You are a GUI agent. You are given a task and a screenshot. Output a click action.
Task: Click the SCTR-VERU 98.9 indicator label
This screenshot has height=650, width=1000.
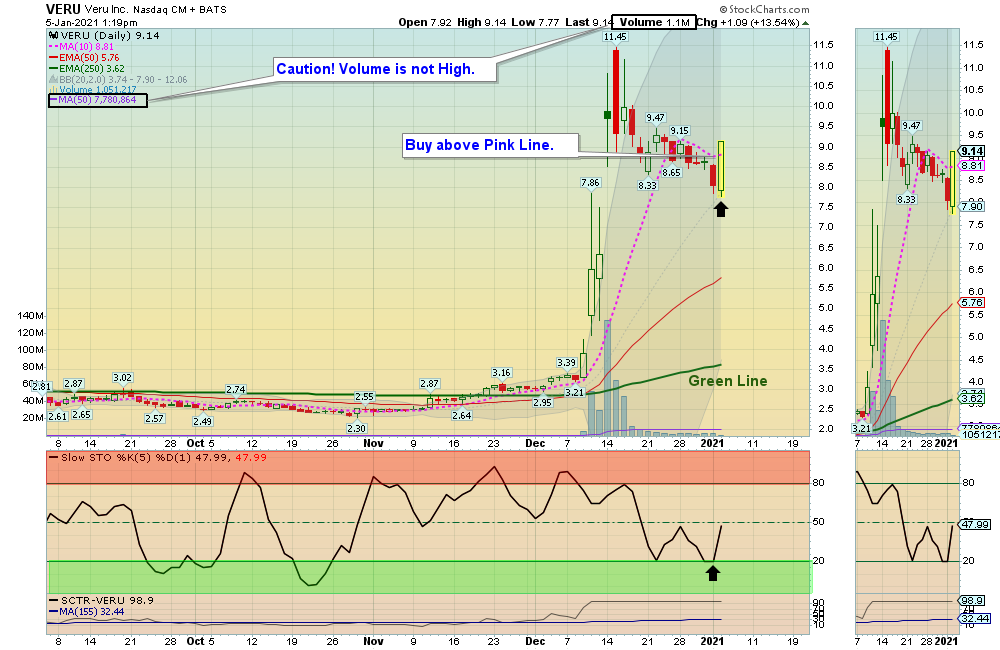(x=102, y=601)
